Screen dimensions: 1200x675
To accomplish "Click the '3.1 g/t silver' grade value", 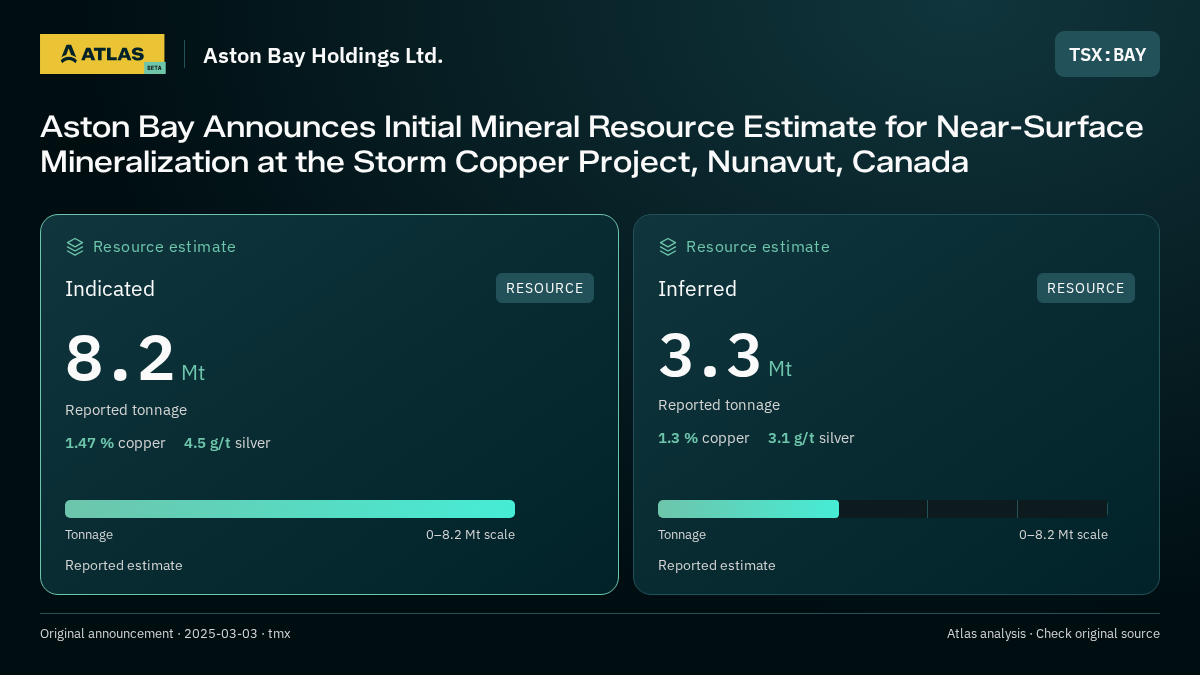I will [x=811, y=438].
